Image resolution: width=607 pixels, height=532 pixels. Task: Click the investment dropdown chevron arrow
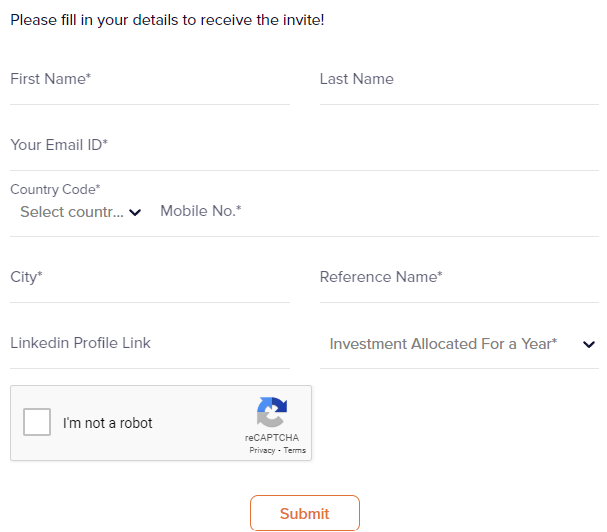[x=589, y=344]
